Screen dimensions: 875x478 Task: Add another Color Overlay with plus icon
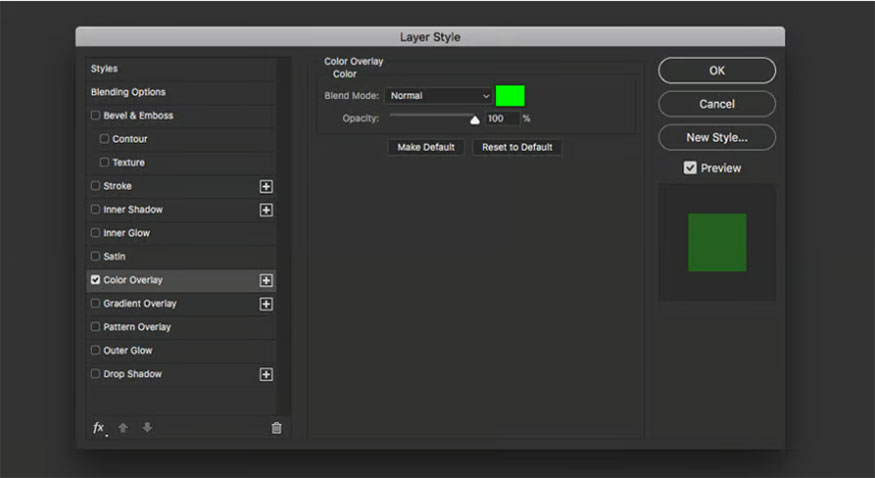(266, 280)
